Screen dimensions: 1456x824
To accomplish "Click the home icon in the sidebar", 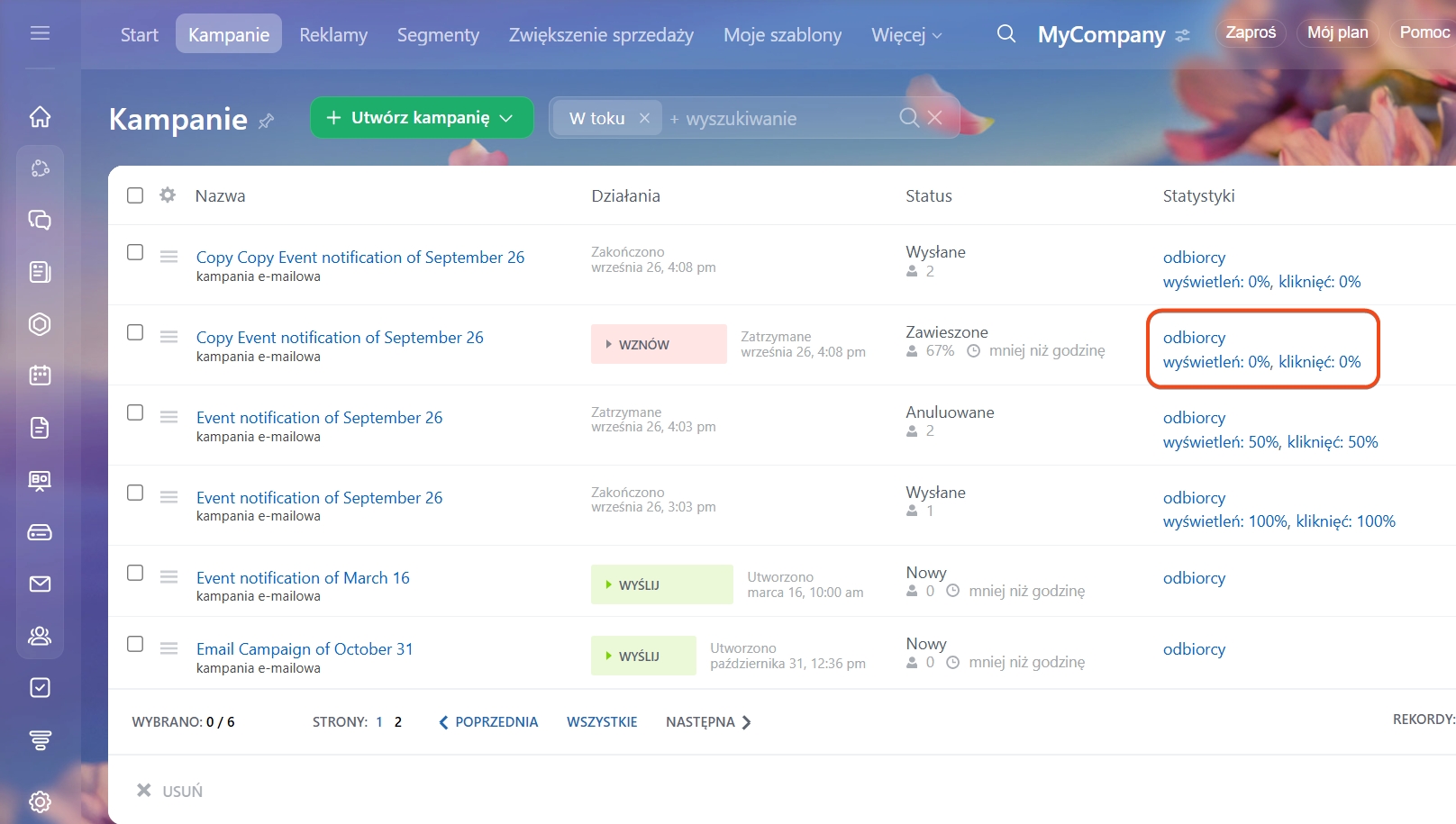I will (x=40, y=116).
